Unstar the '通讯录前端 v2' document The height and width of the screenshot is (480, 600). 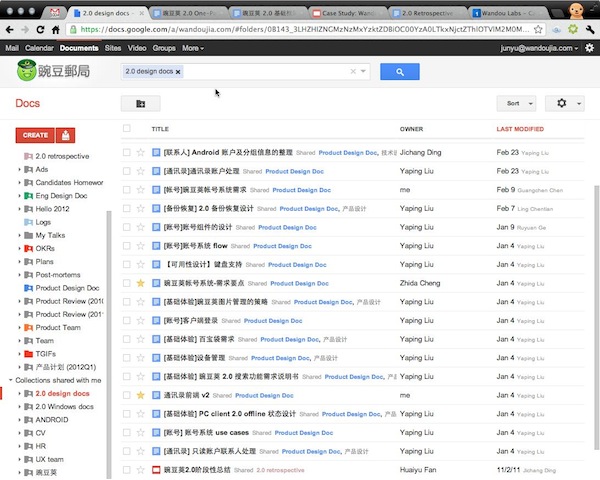pyautogui.click(x=141, y=395)
